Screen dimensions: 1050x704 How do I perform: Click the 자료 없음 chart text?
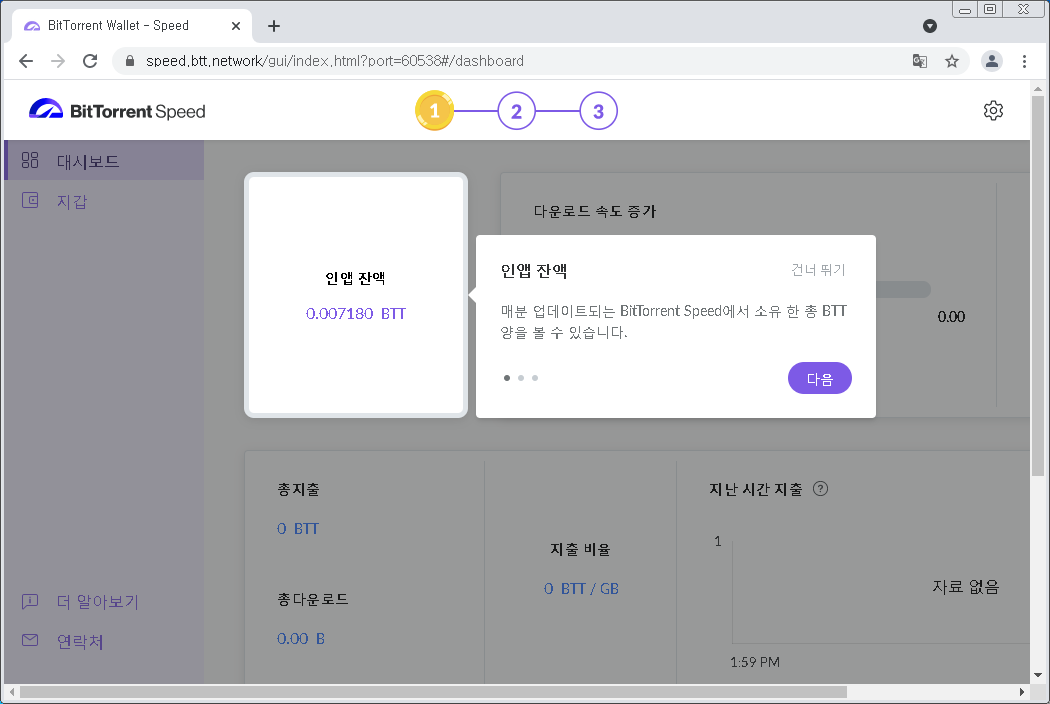(966, 587)
